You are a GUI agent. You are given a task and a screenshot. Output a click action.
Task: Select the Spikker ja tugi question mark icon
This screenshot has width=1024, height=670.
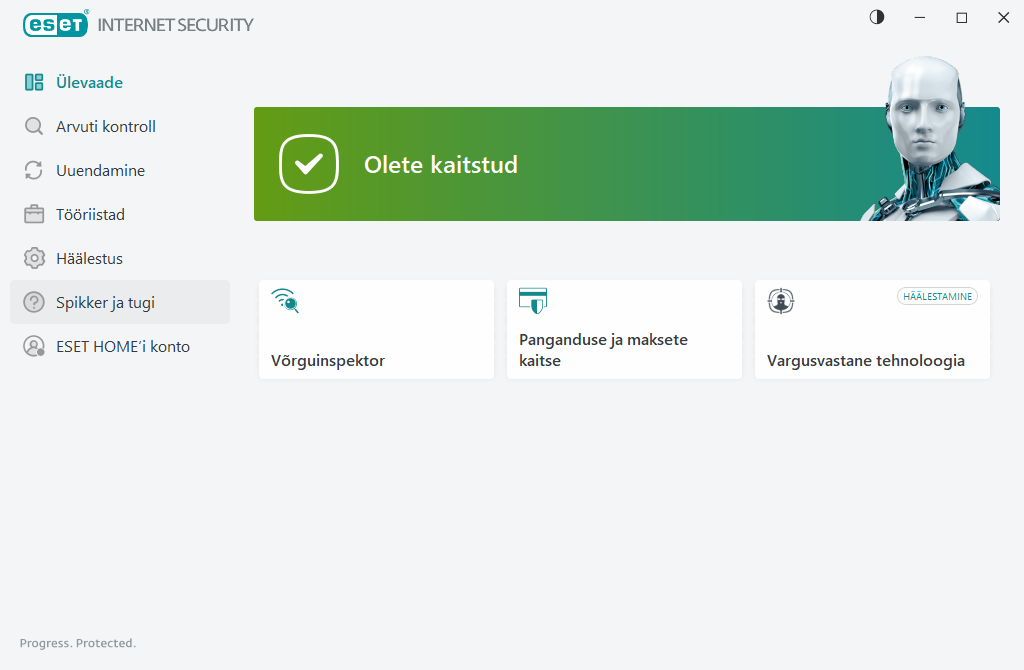[34, 302]
